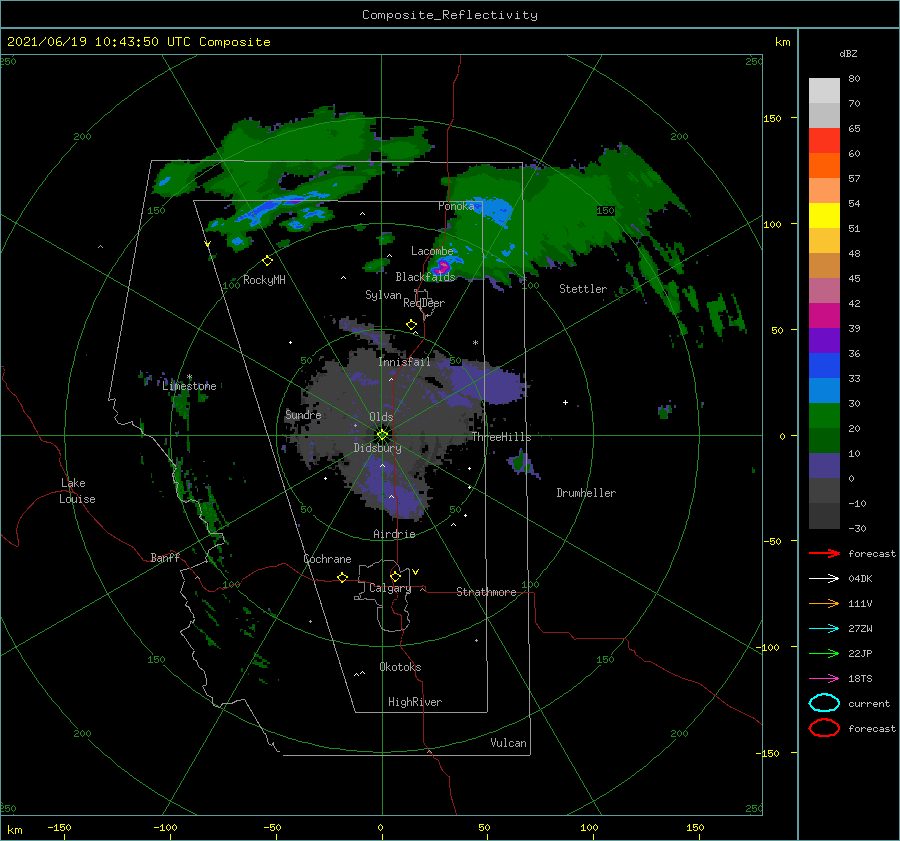Click the Drumheller city label
This screenshot has width=900, height=841.
[586, 493]
